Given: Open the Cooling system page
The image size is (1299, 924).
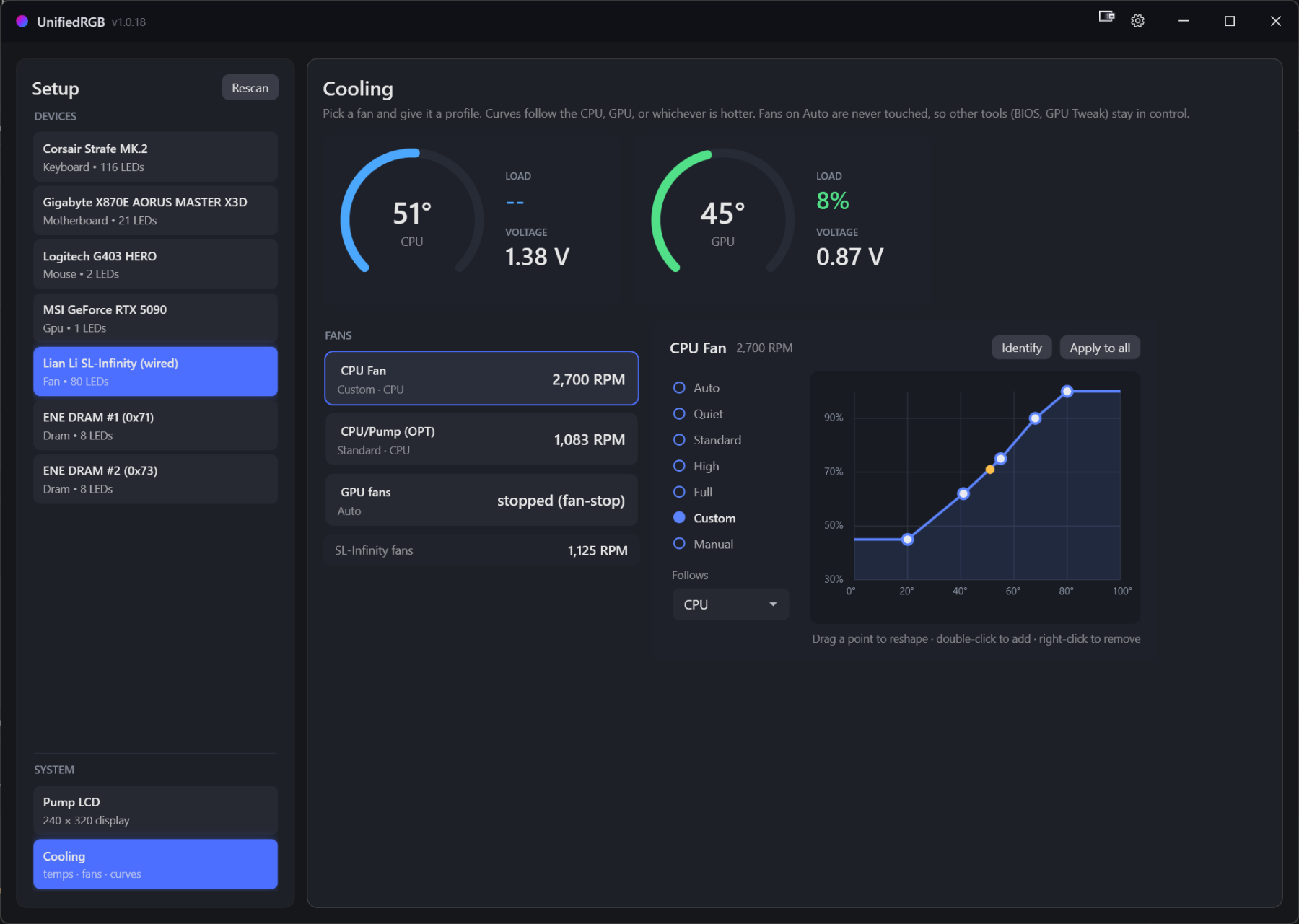Looking at the screenshot, I should click(x=155, y=864).
